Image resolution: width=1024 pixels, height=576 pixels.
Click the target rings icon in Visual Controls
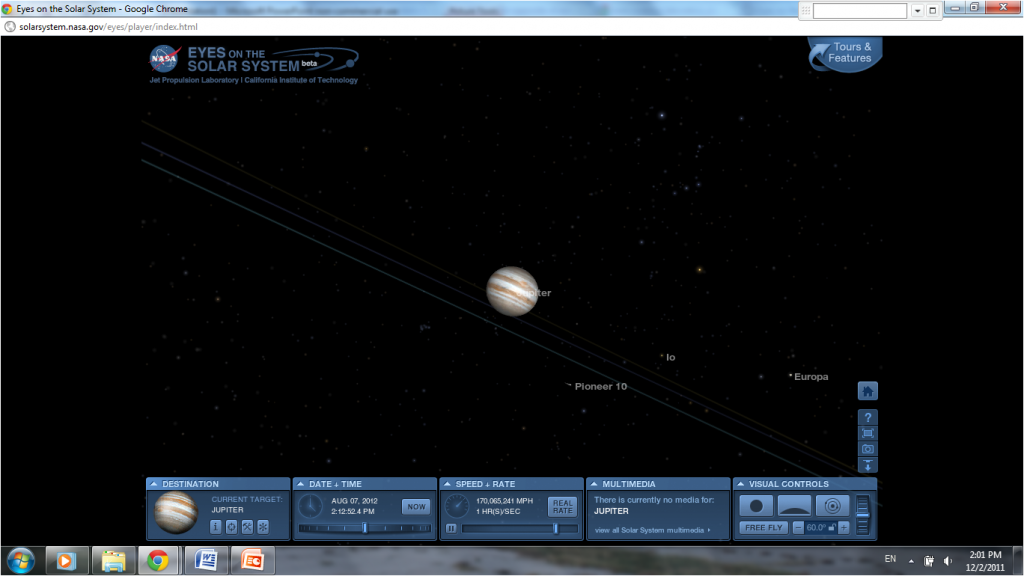833,506
